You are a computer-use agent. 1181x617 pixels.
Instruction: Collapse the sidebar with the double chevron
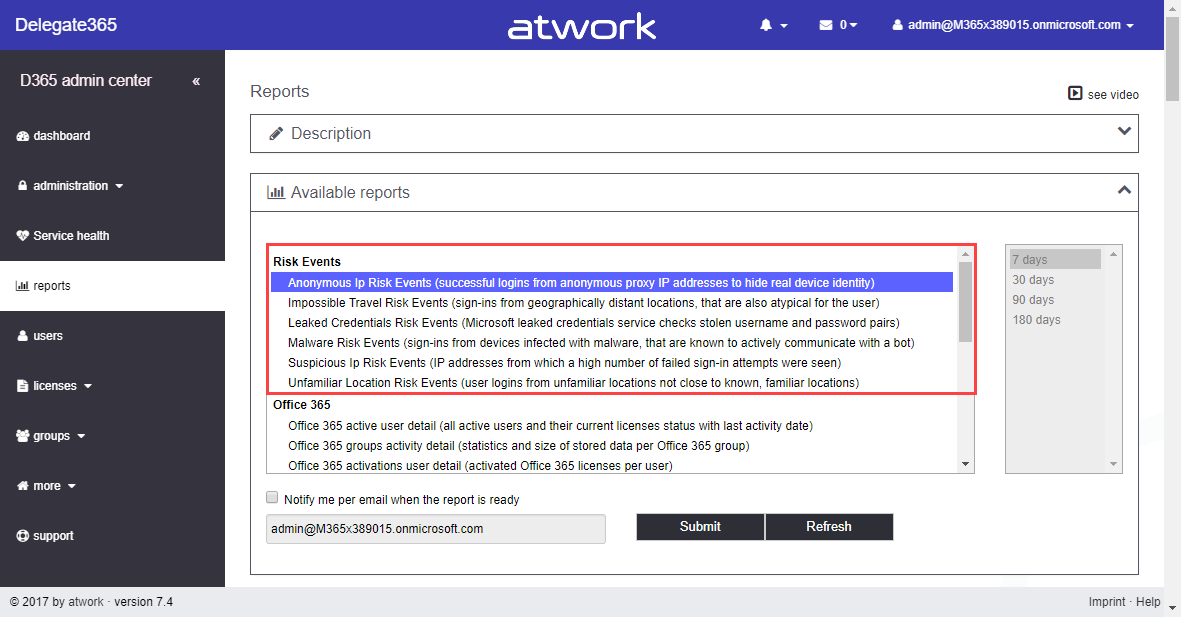(x=196, y=81)
